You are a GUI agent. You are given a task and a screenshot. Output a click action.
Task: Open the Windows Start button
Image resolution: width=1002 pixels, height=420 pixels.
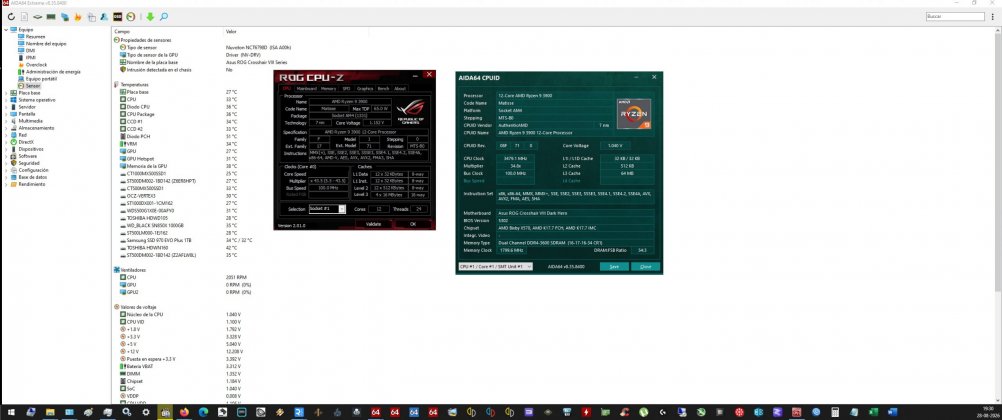[x=13, y=412]
